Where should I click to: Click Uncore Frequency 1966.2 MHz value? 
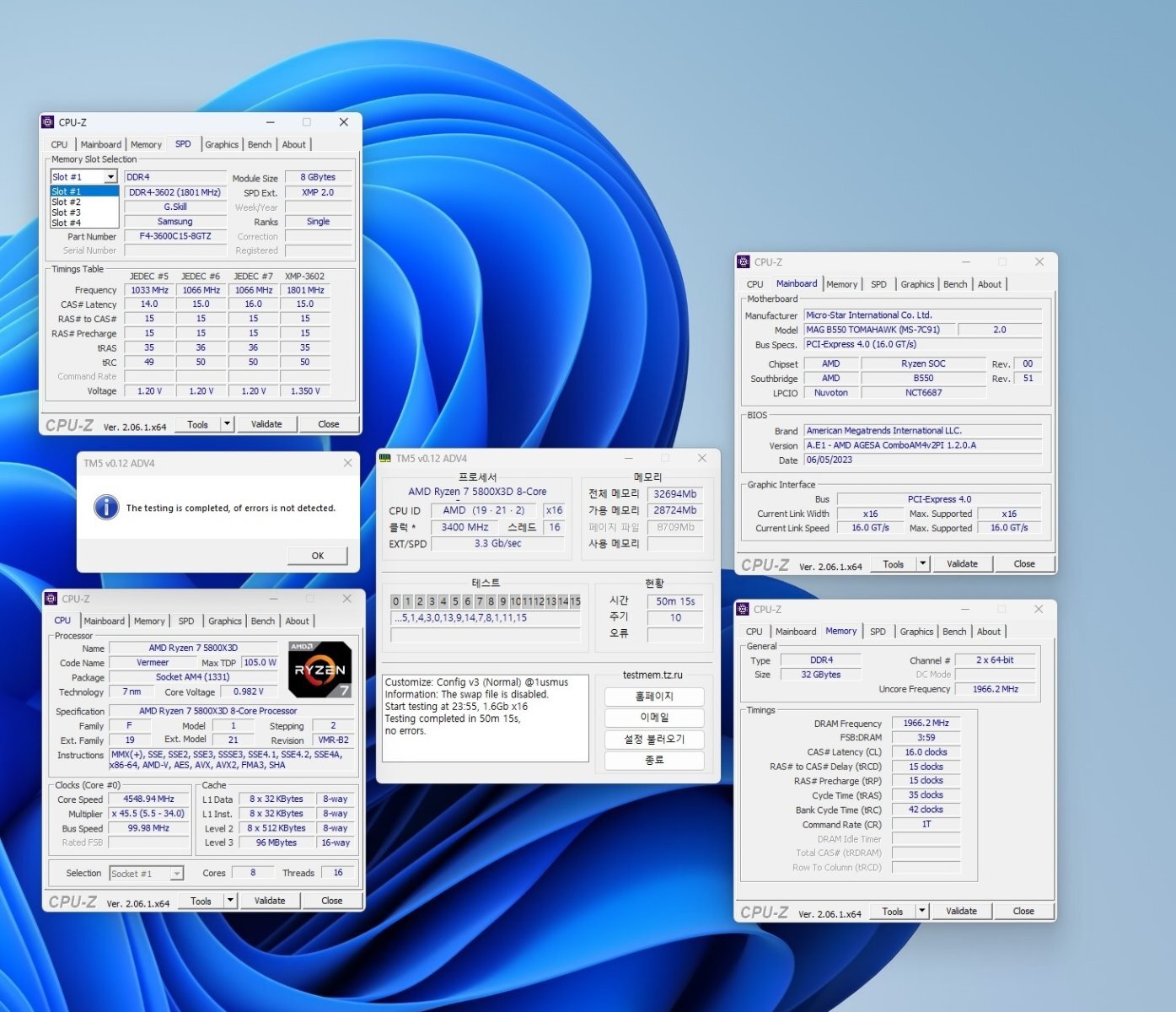coord(995,689)
